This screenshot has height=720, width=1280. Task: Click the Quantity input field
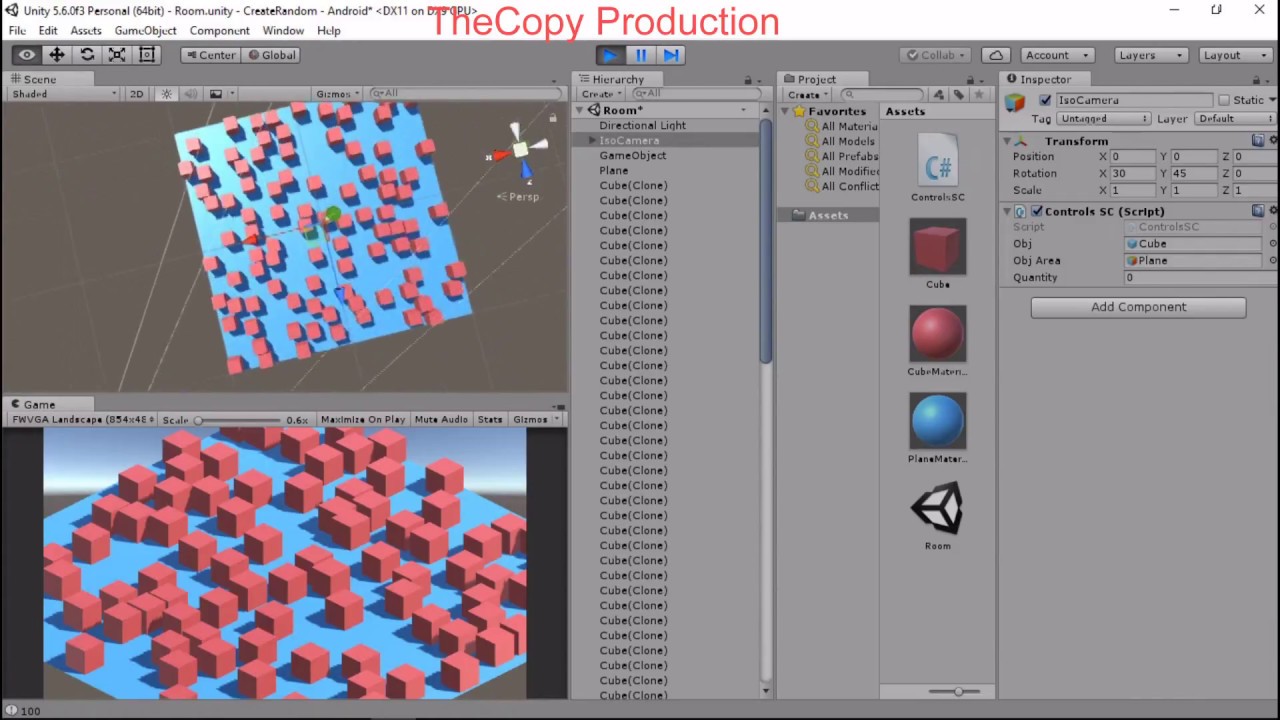pos(1193,277)
